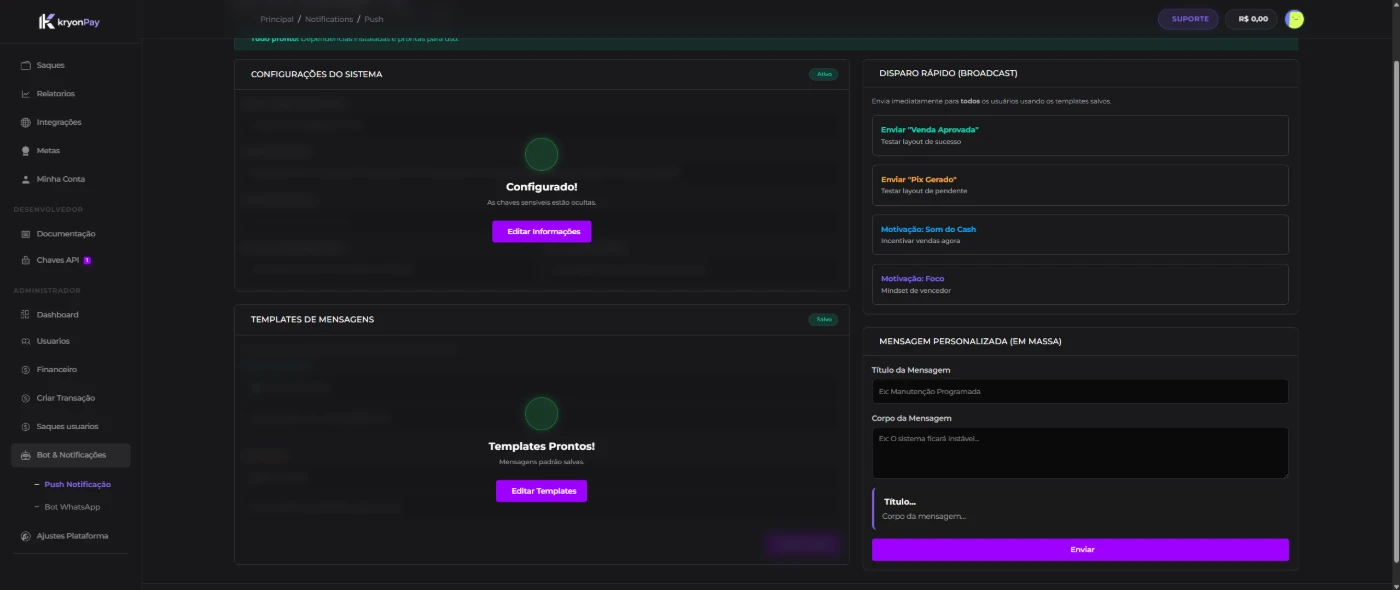Click the Chaves API lock icon

click(26, 260)
